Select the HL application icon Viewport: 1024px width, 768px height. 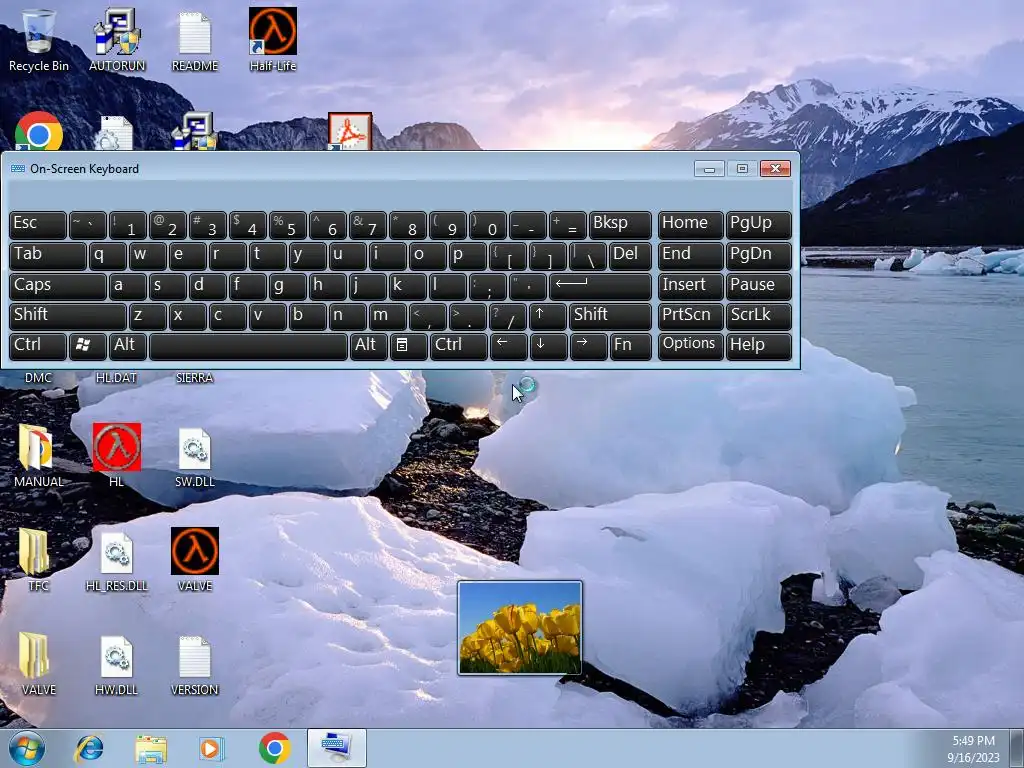(117, 455)
